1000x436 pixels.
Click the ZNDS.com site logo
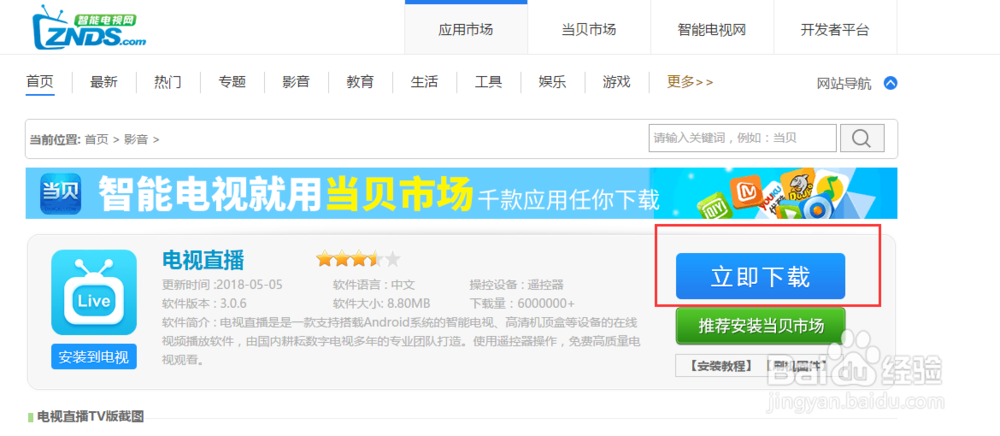click(x=89, y=29)
